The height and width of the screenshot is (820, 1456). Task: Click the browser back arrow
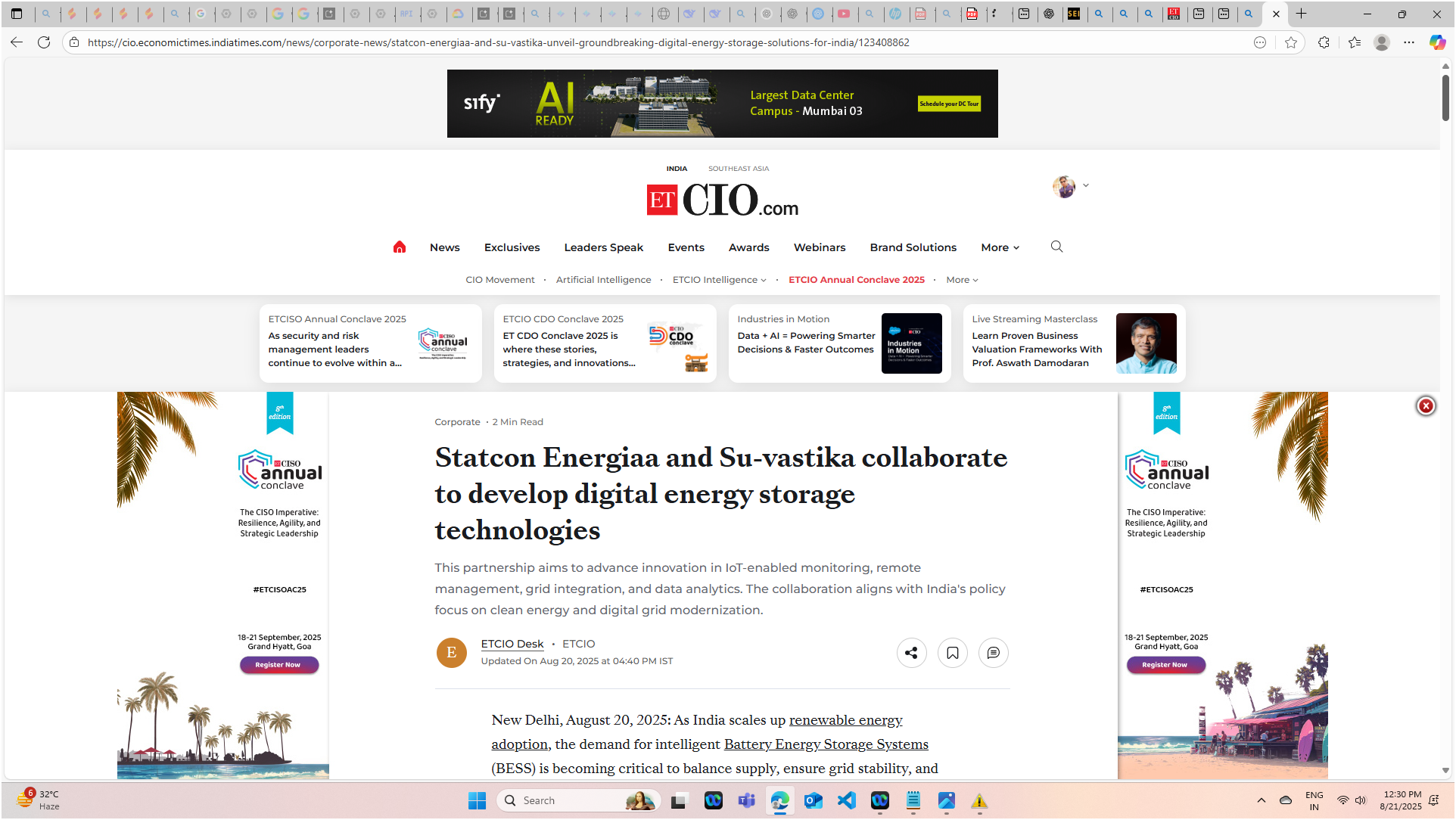[x=17, y=42]
